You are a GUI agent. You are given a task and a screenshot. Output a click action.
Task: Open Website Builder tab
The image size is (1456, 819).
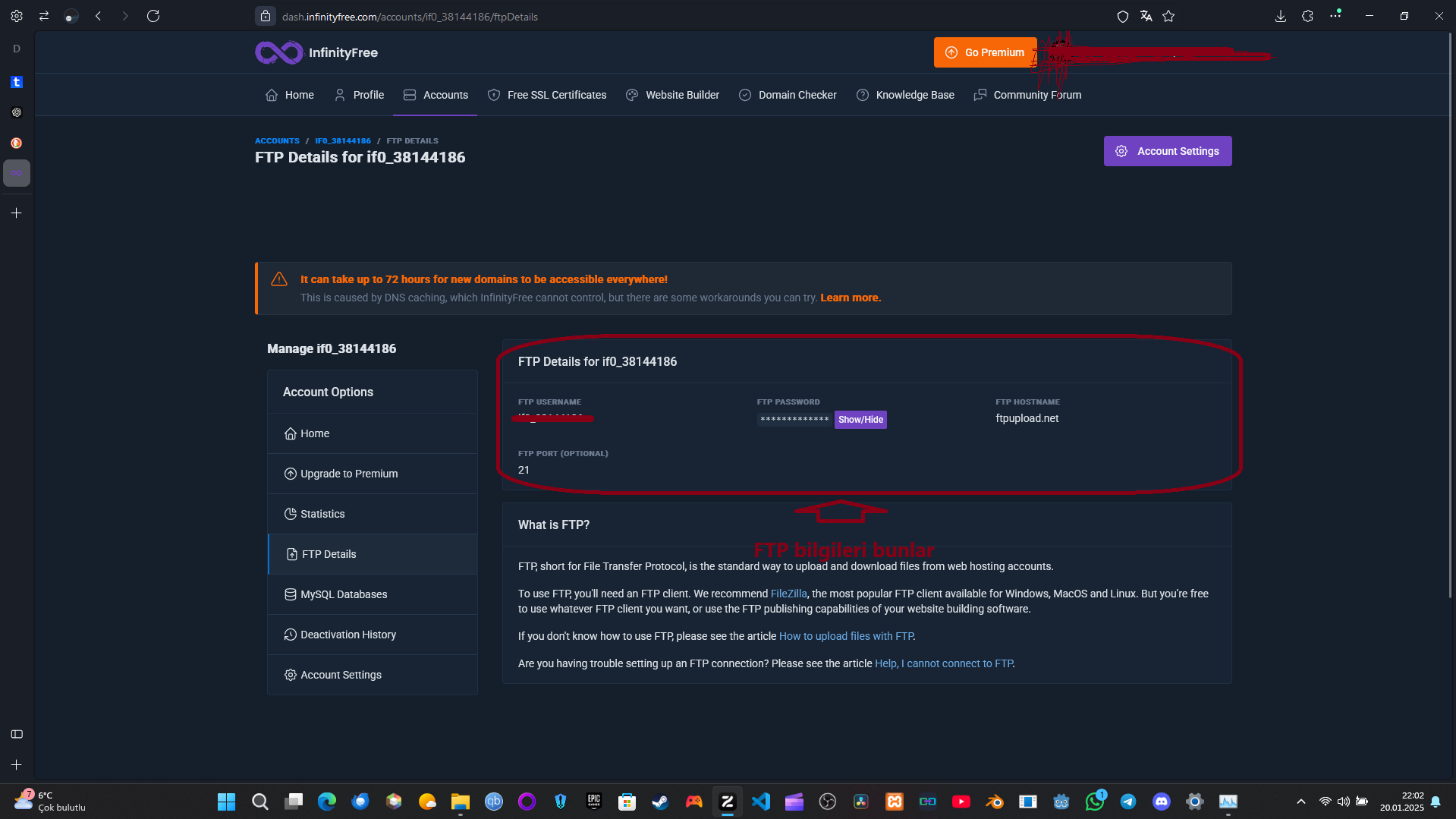coord(673,95)
